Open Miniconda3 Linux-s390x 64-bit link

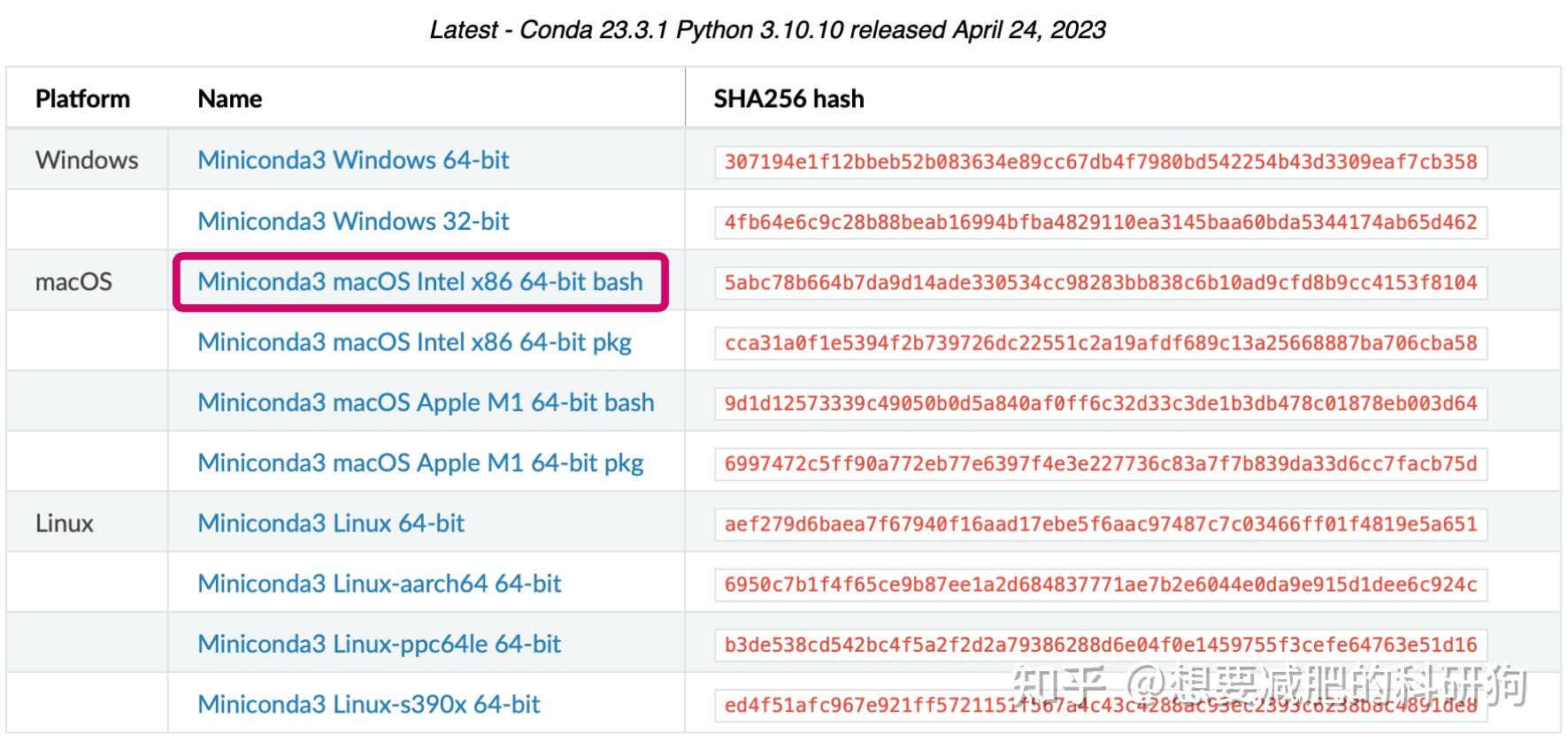[x=368, y=705]
